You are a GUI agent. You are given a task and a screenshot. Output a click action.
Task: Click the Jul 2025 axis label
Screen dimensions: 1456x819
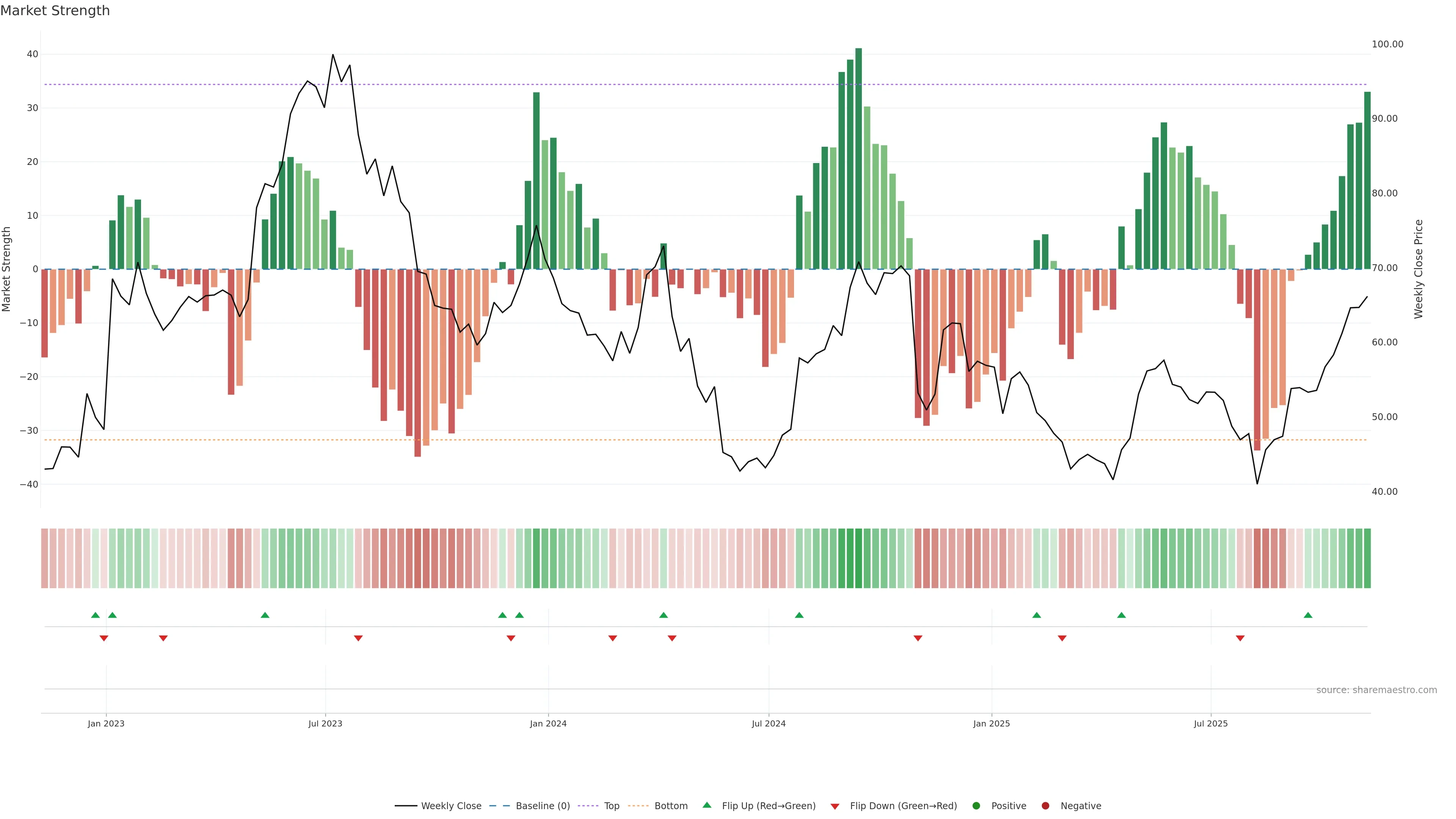pos(1211,723)
